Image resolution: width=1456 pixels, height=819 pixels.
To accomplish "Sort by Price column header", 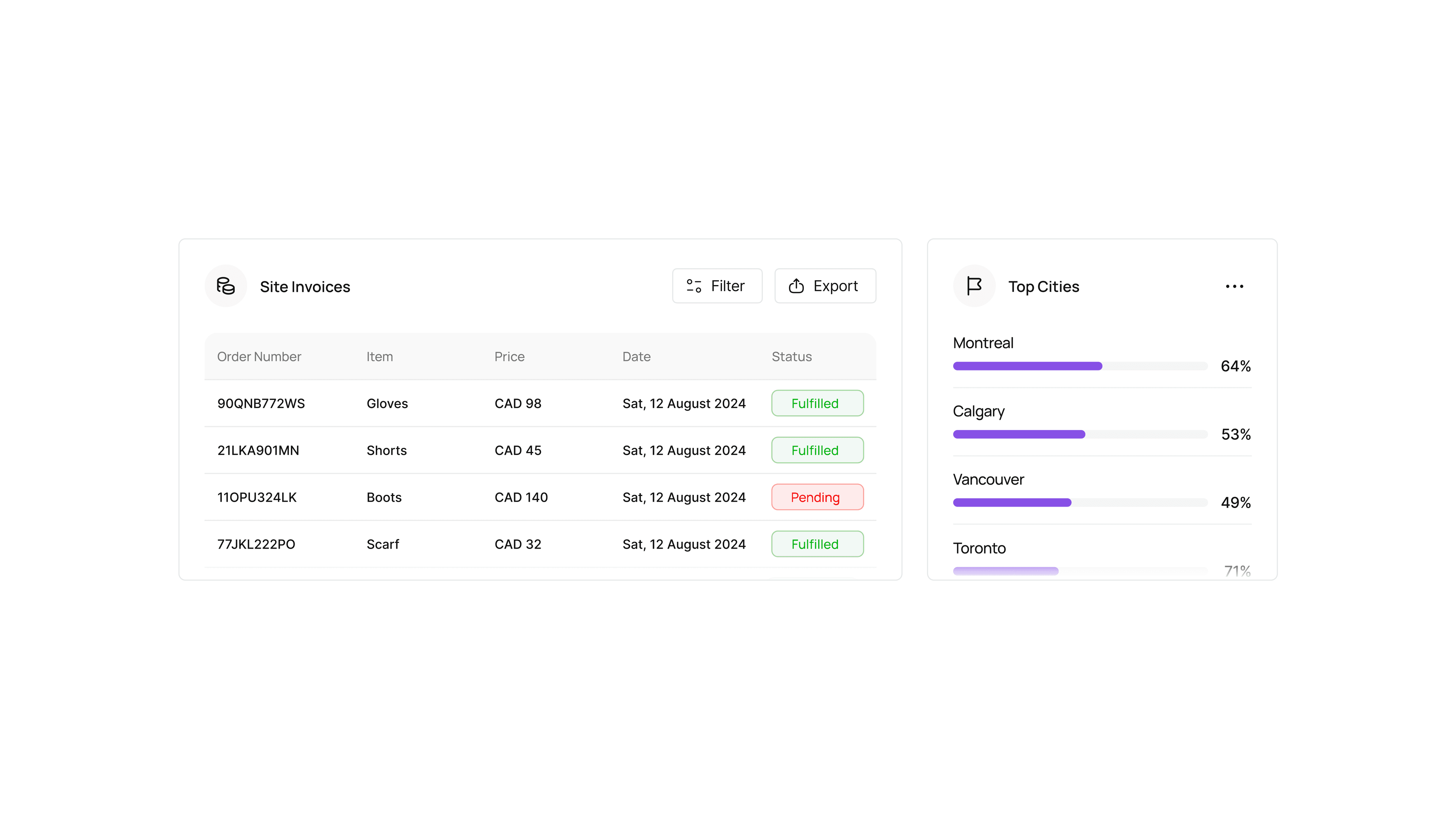I will pos(509,357).
